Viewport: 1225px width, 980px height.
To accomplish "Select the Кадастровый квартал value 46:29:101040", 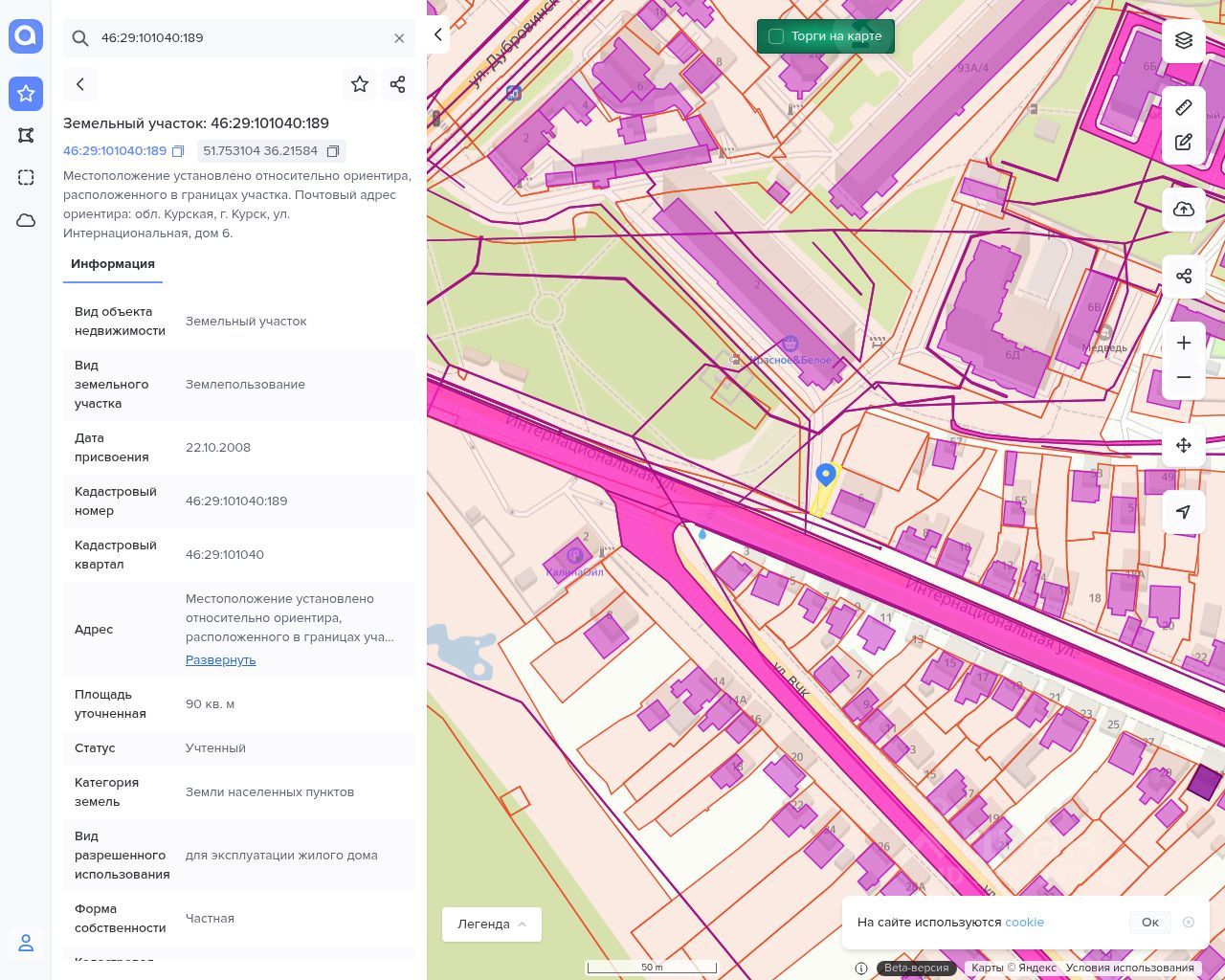I will 225,555.
